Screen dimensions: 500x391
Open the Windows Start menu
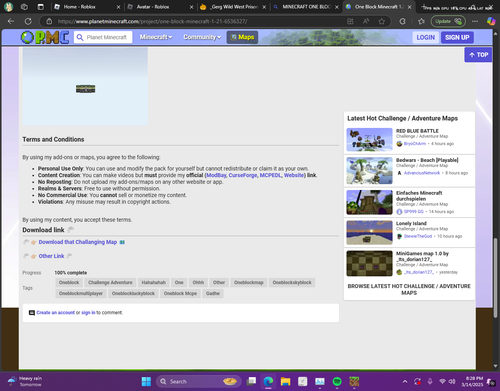146,381
